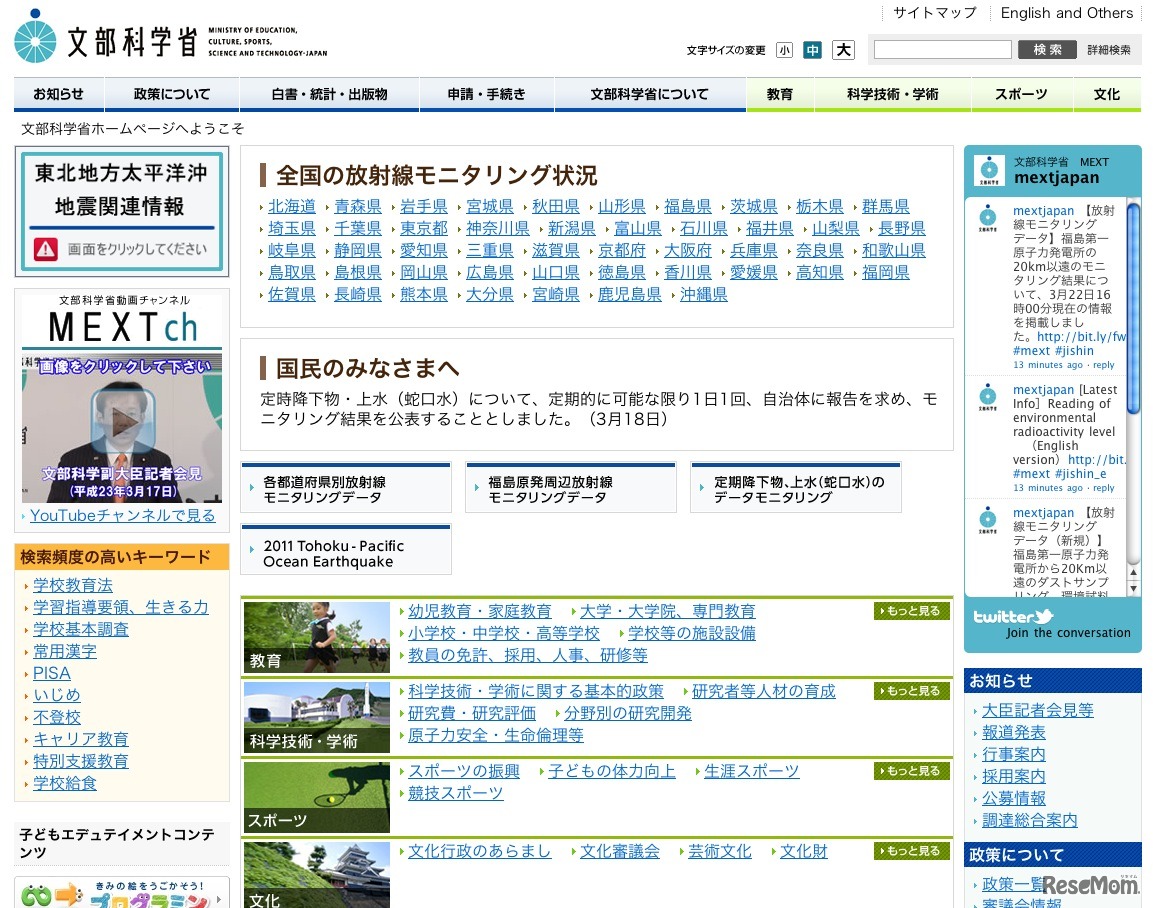
Task: Click the mextjapan Twitter avatar in widget header
Action: point(989,170)
